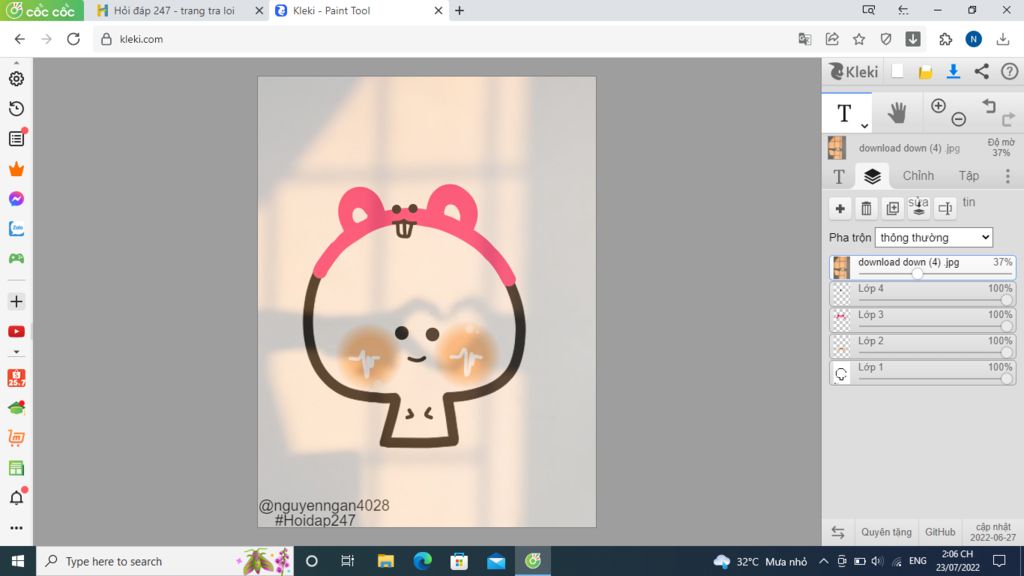The height and width of the screenshot is (576, 1024).
Task: Reload the kleki.com page
Action: [73, 39]
